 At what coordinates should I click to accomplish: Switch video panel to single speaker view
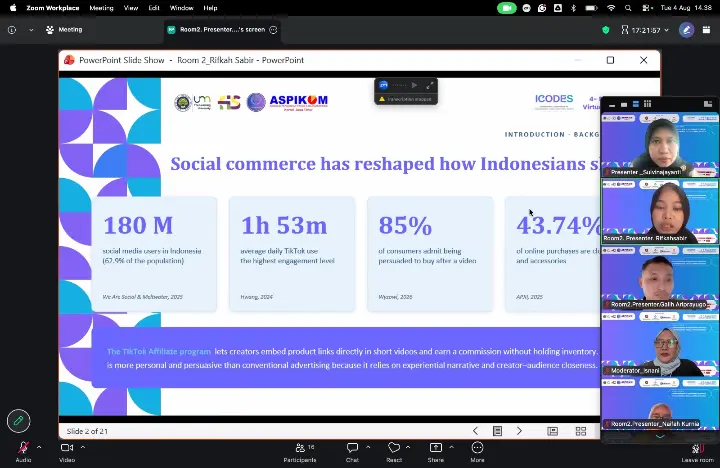[624, 104]
